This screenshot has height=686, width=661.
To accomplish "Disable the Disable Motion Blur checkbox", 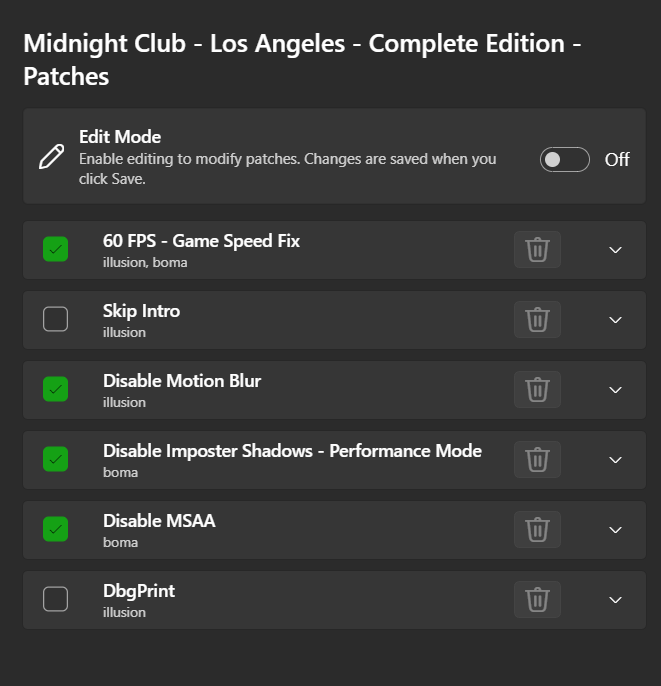I will click(x=56, y=389).
